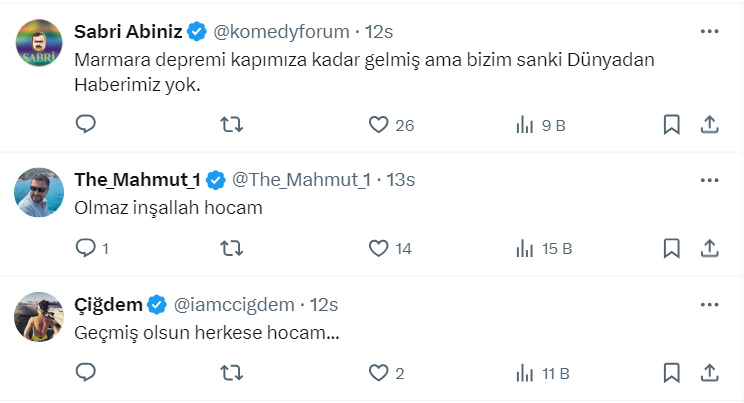Screen dimensions: 744x403
Task: Bookmark The_Mahmut_1's tweet
Action: point(672,248)
